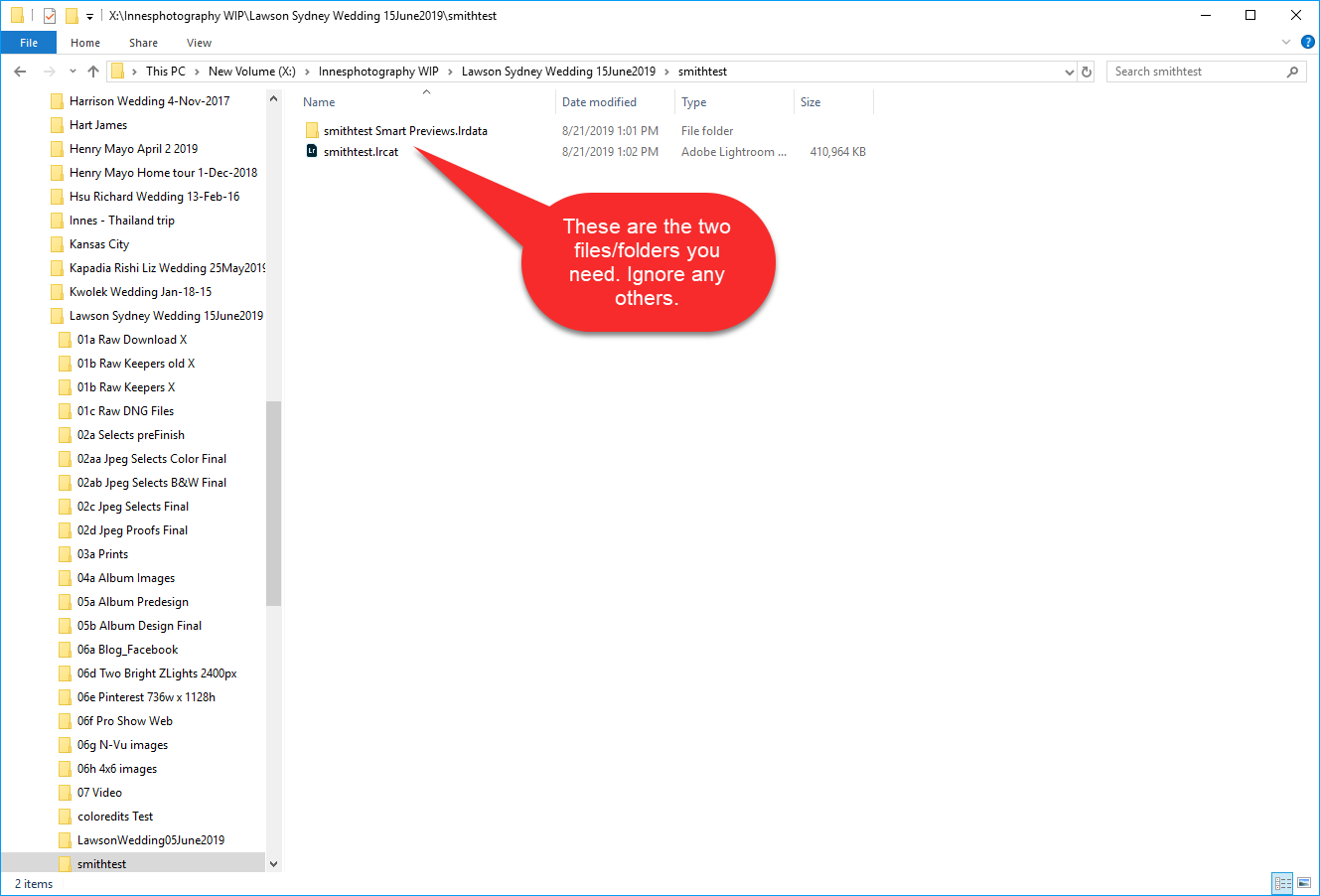Select Lawson Sydney Wedding 15June2019 in tree
The height and width of the screenshot is (896, 1320).
[166, 316]
